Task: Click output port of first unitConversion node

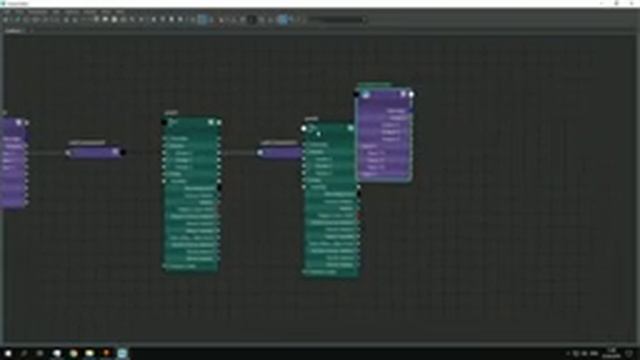Action: [123, 153]
